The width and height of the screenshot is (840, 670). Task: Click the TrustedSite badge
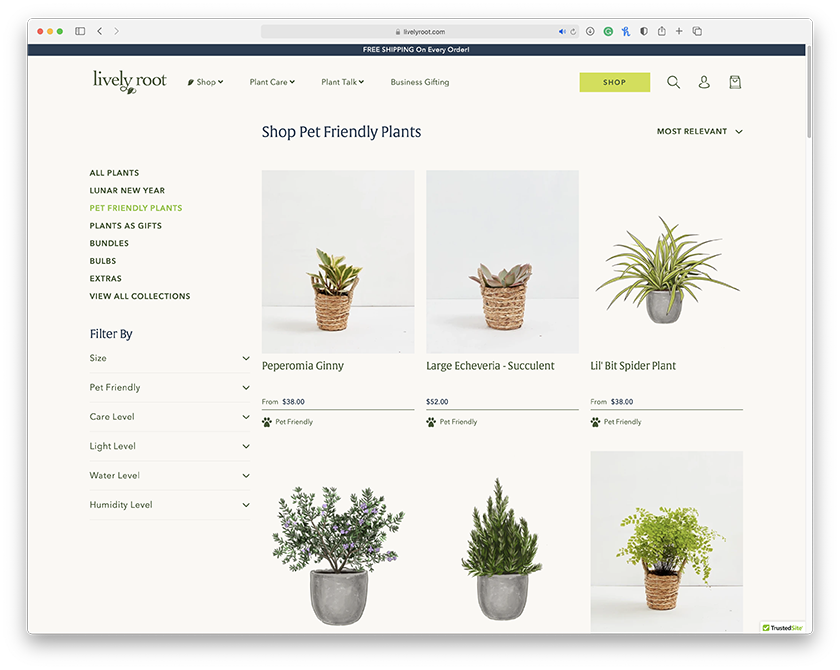(x=783, y=628)
